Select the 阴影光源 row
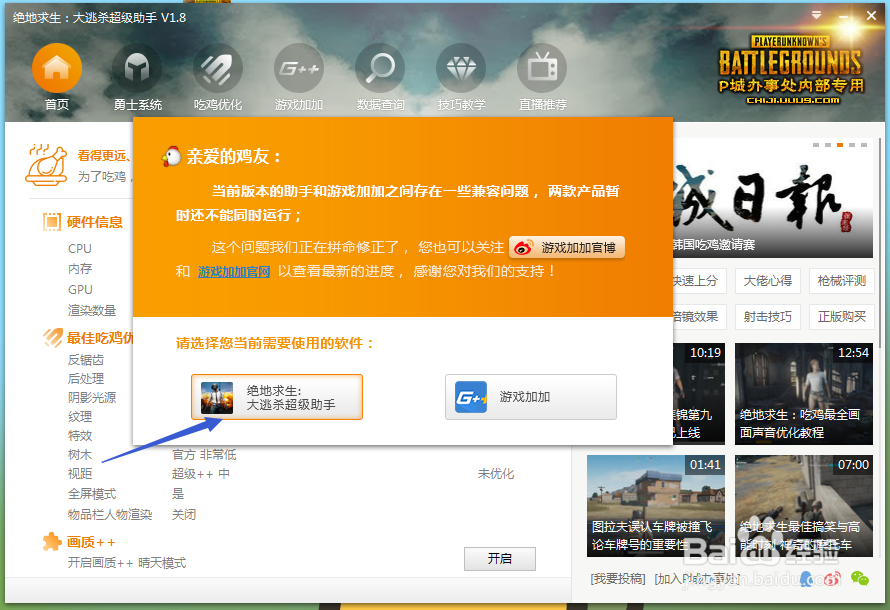This screenshot has width=890, height=610. (x=92, y=397)
